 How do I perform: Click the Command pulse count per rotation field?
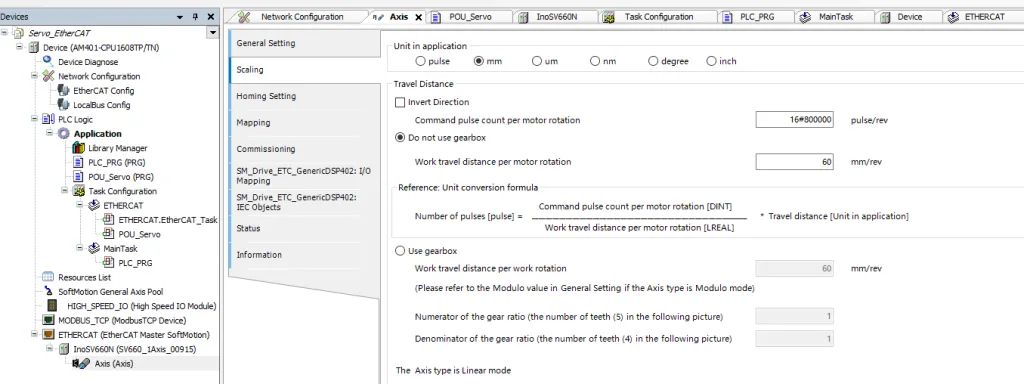pyautogui.click(x=794, y=120)
